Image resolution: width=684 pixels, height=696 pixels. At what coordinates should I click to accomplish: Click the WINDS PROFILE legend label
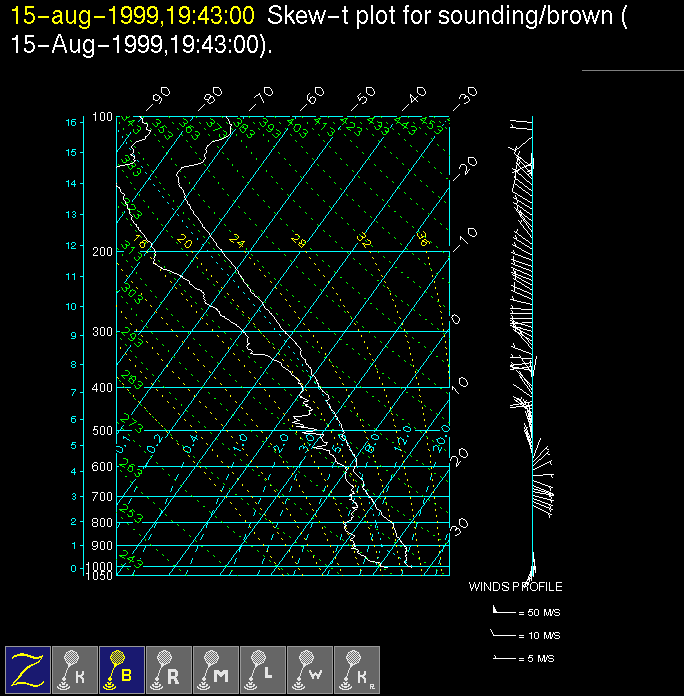pyautogui.click(x=515, y=587)
